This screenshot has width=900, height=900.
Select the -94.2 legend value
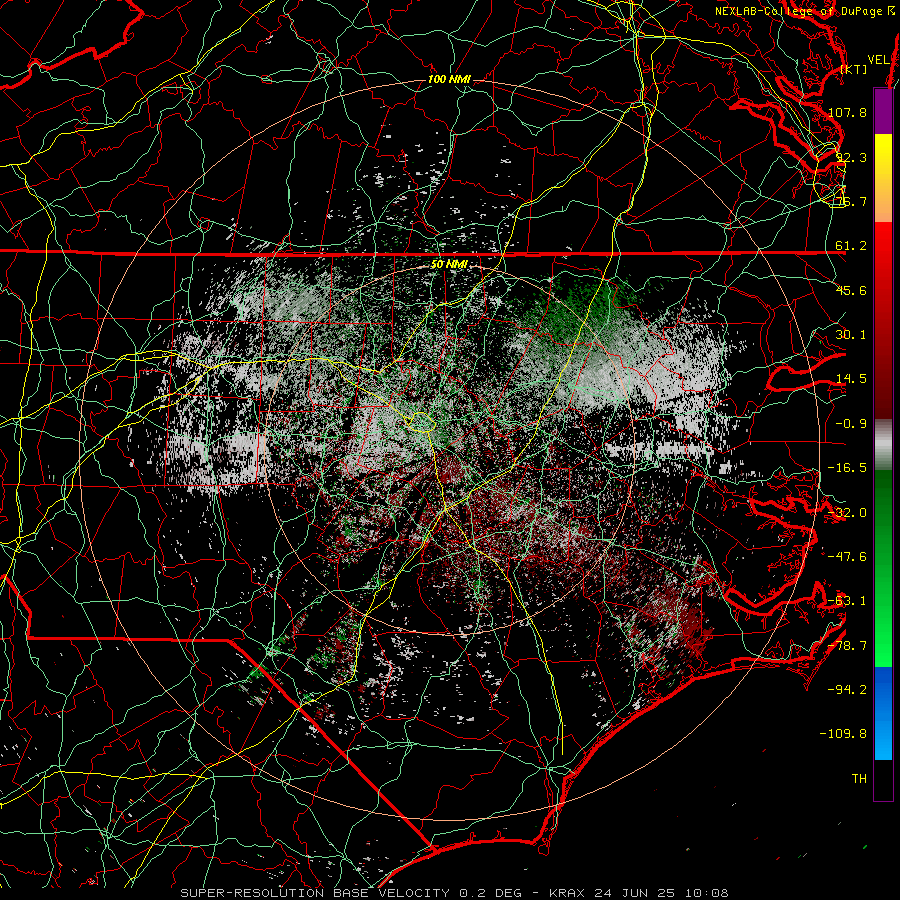coord(847,690)
